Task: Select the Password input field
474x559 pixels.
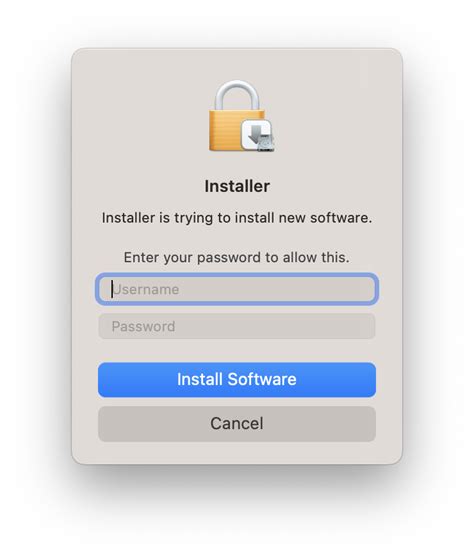Action: pos(237,326)
